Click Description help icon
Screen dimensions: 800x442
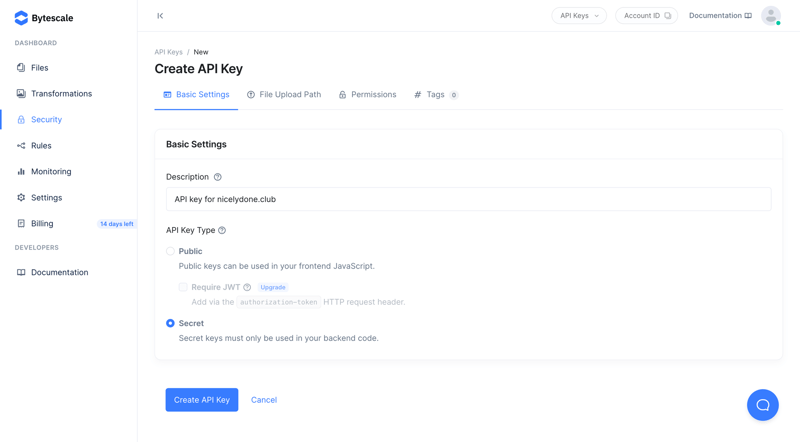click(x=217, y=177)
